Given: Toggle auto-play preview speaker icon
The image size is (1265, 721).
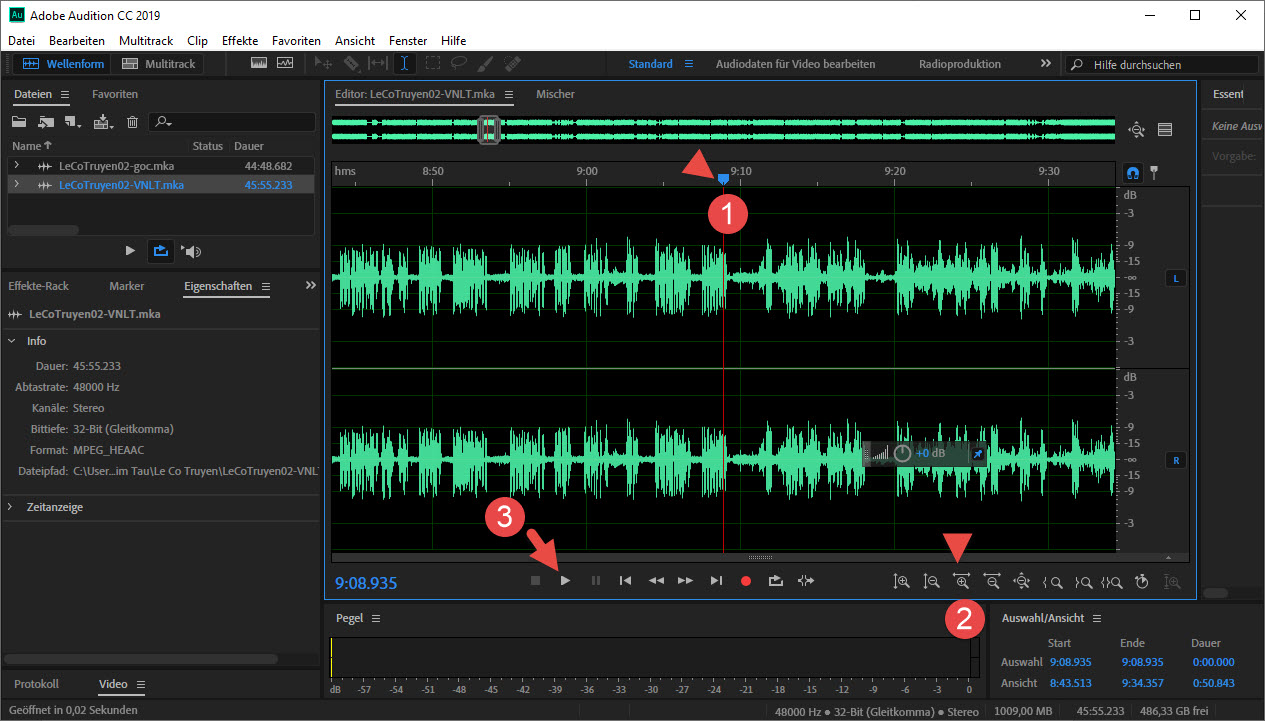Looking at the screenshot, I should [x=193, y=251].
